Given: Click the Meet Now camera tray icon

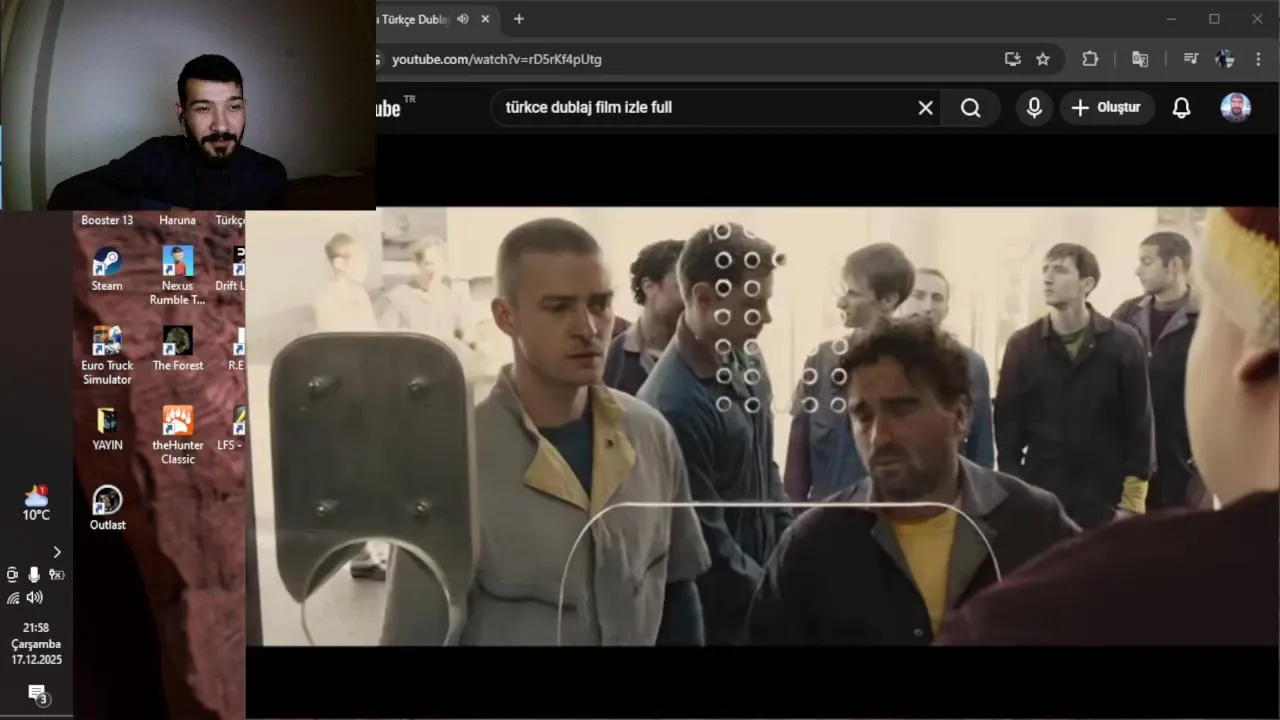Looking at the screenshot, I should [x=12, y=574].
